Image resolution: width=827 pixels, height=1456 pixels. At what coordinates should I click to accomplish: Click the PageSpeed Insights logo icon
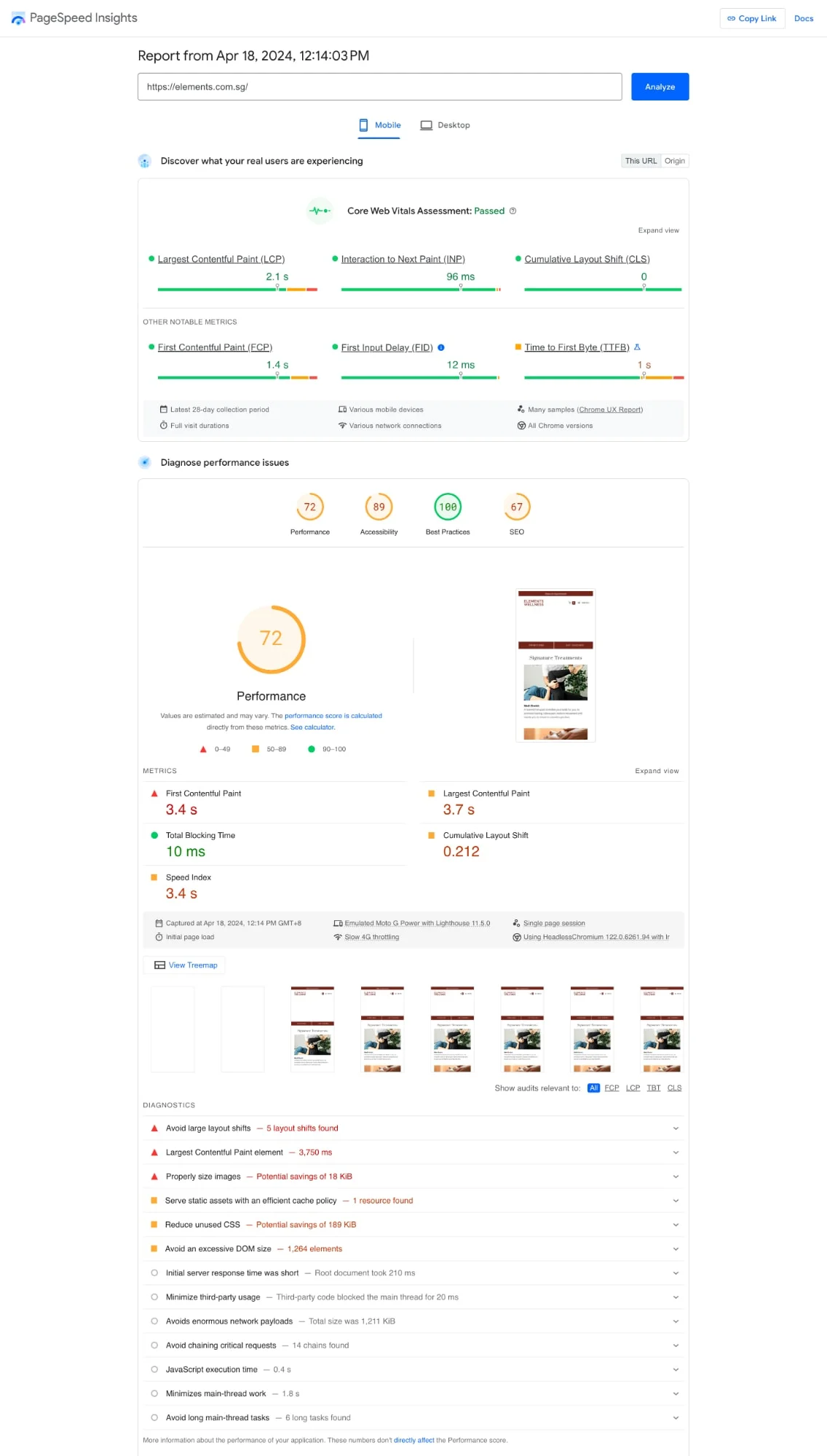point(18,18)
